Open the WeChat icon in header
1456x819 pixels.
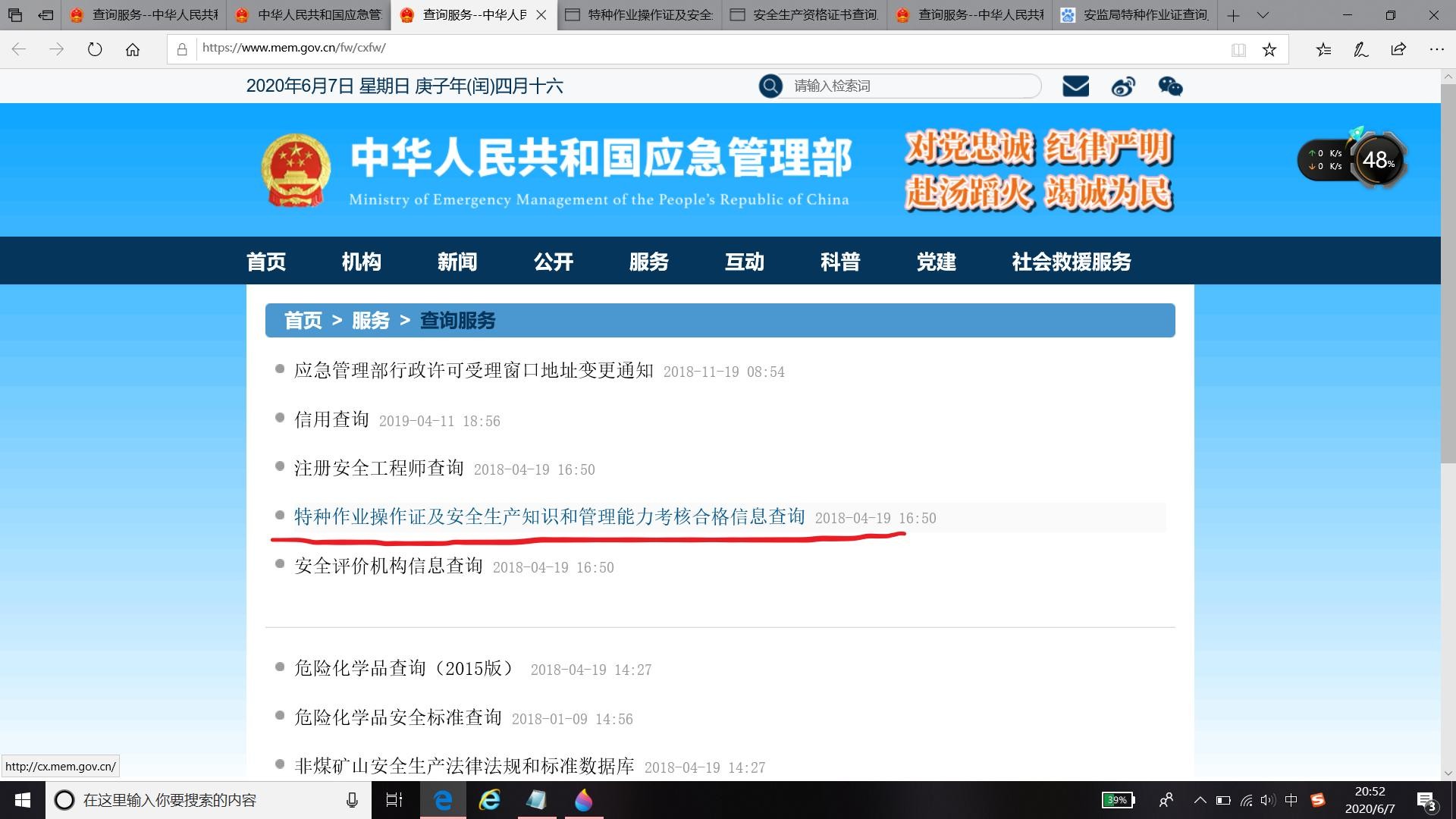coord(1170,86)
